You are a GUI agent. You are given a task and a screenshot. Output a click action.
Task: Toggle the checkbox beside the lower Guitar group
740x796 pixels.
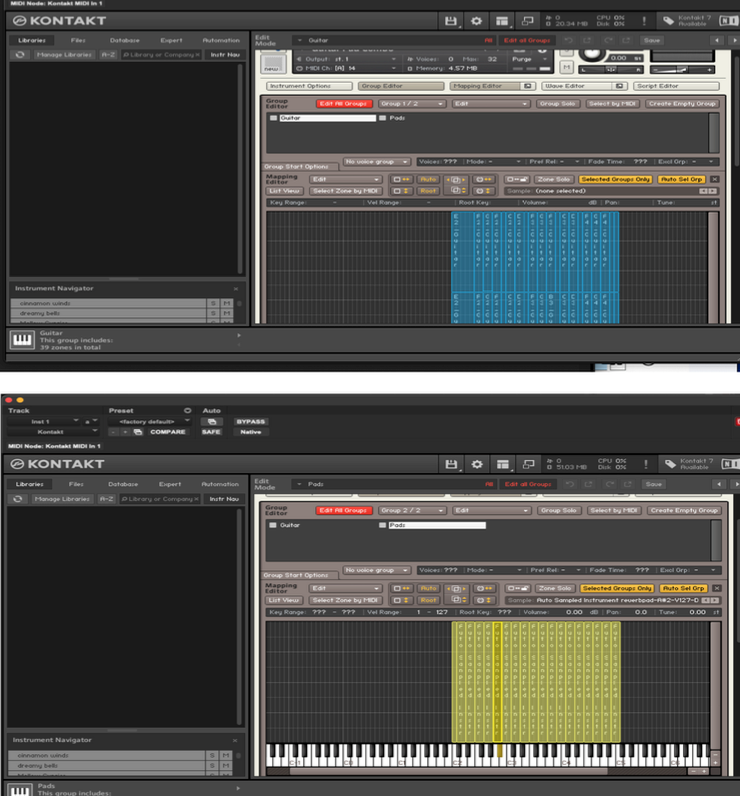pos(273,525)
